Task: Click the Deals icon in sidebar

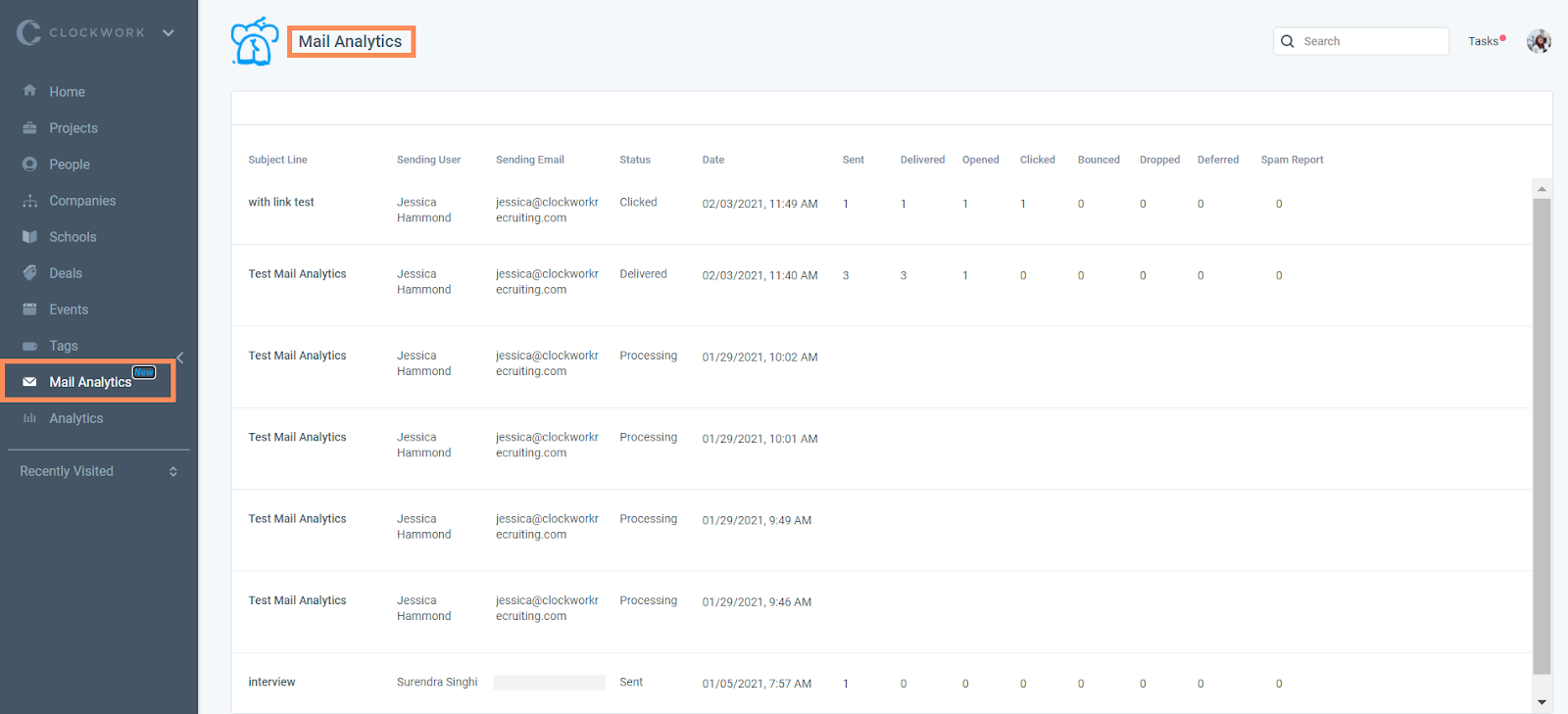Action: click(x=29, y=273)
